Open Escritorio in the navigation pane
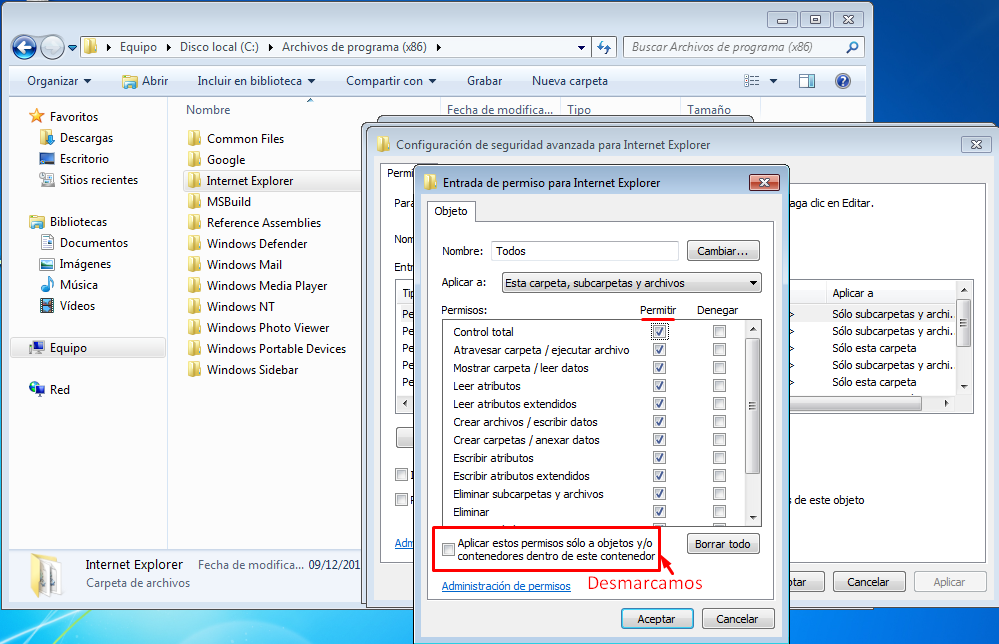 click(84, 159)
